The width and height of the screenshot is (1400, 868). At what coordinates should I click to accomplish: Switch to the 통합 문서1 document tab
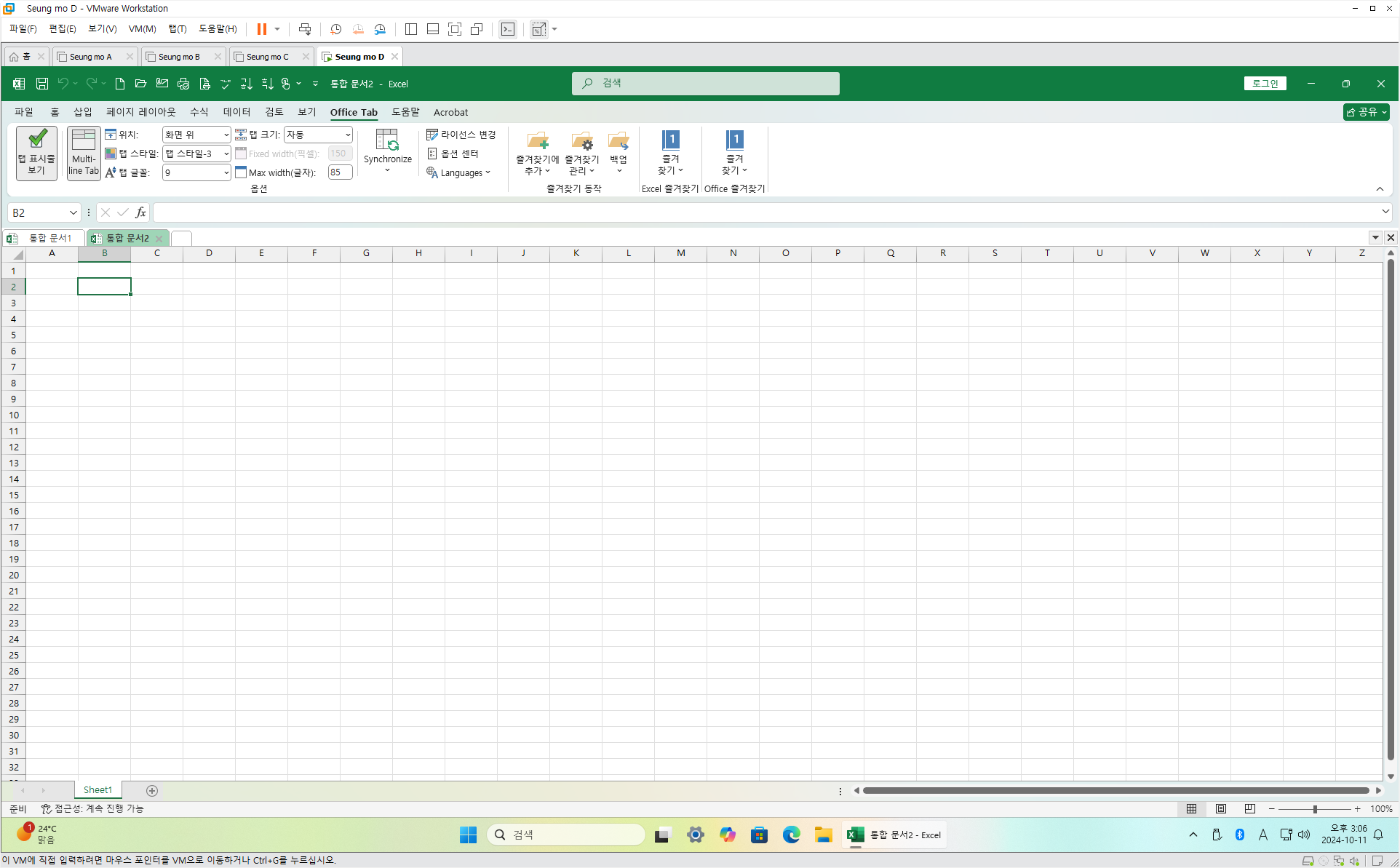(x=49, y=238)
